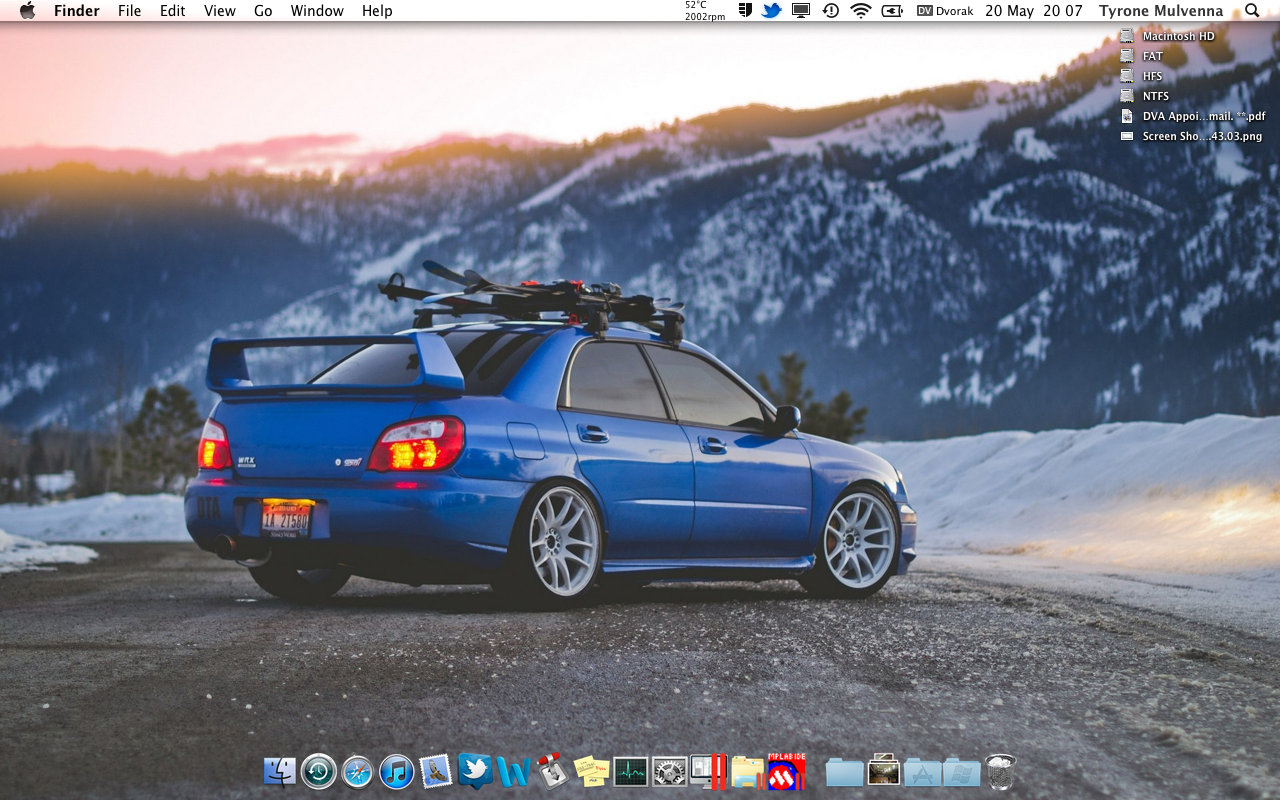Launch Activity Monitor from the Dock
Screen dimensions: 1280x800
point(630,772)
